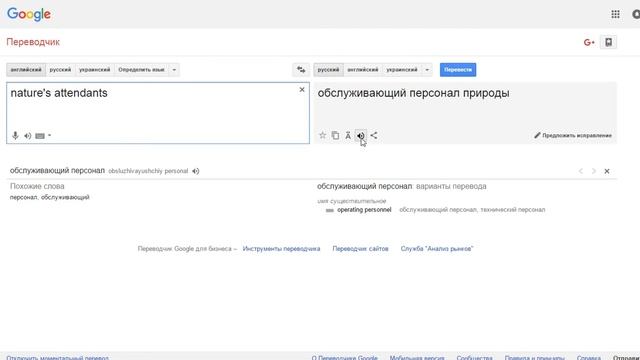Star the translation to save it
The height and width of the screenshot is (360, 640).
pyautogui.click(x=322, y=136)
